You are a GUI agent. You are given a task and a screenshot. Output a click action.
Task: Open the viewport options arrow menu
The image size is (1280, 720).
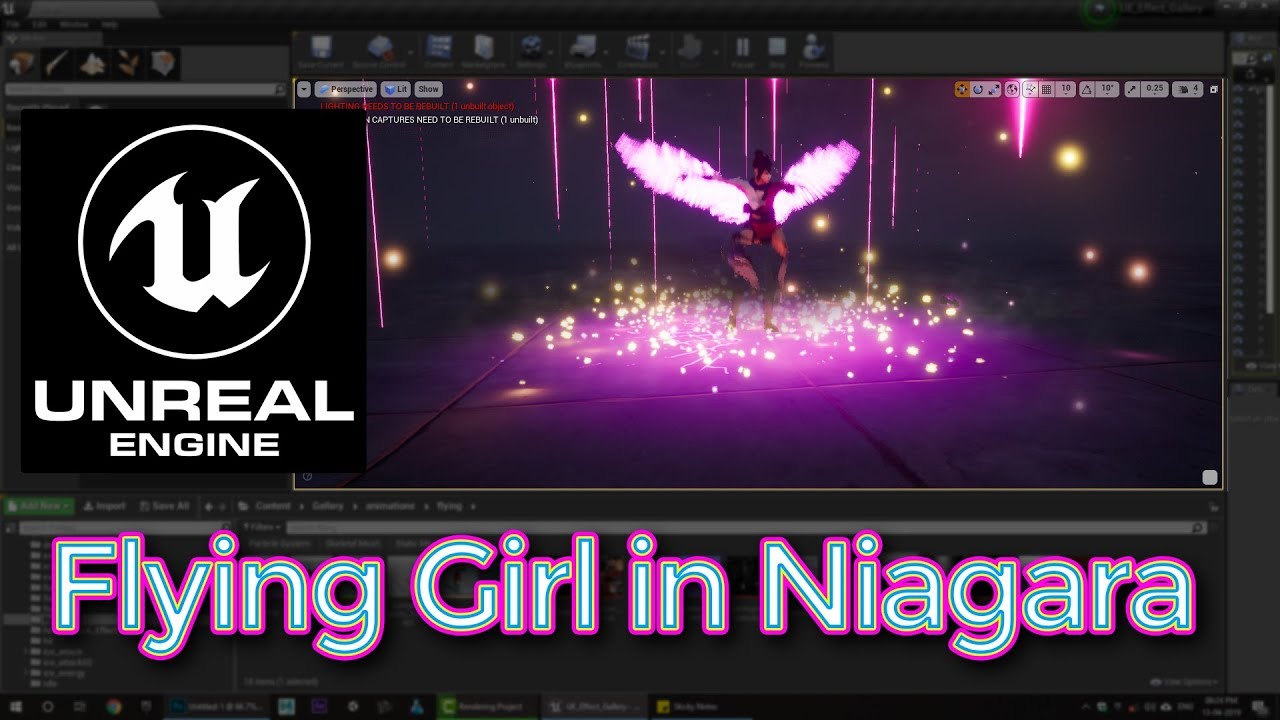pyautogui.click(x=304, y=89)
